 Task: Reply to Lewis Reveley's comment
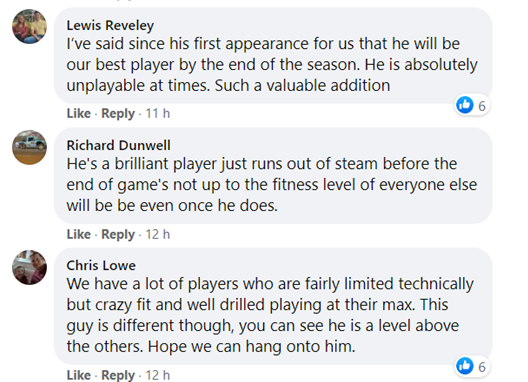tap(118, 114)
